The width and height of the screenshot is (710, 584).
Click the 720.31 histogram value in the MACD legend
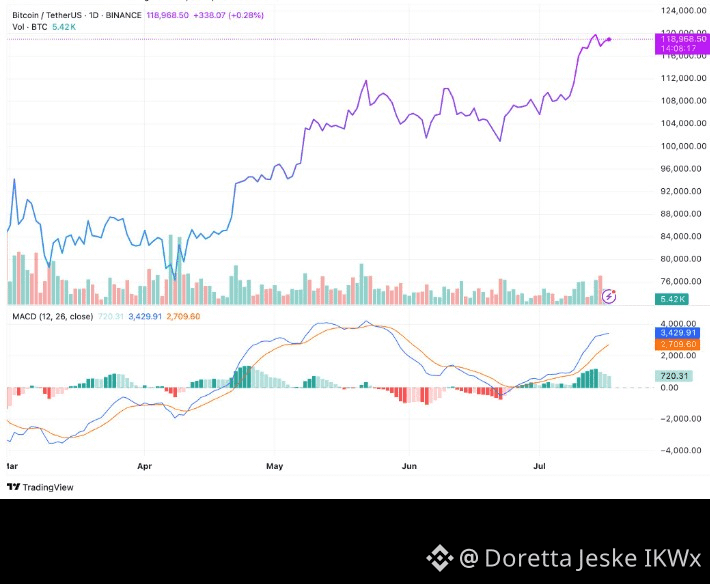[x=110, y=316]
